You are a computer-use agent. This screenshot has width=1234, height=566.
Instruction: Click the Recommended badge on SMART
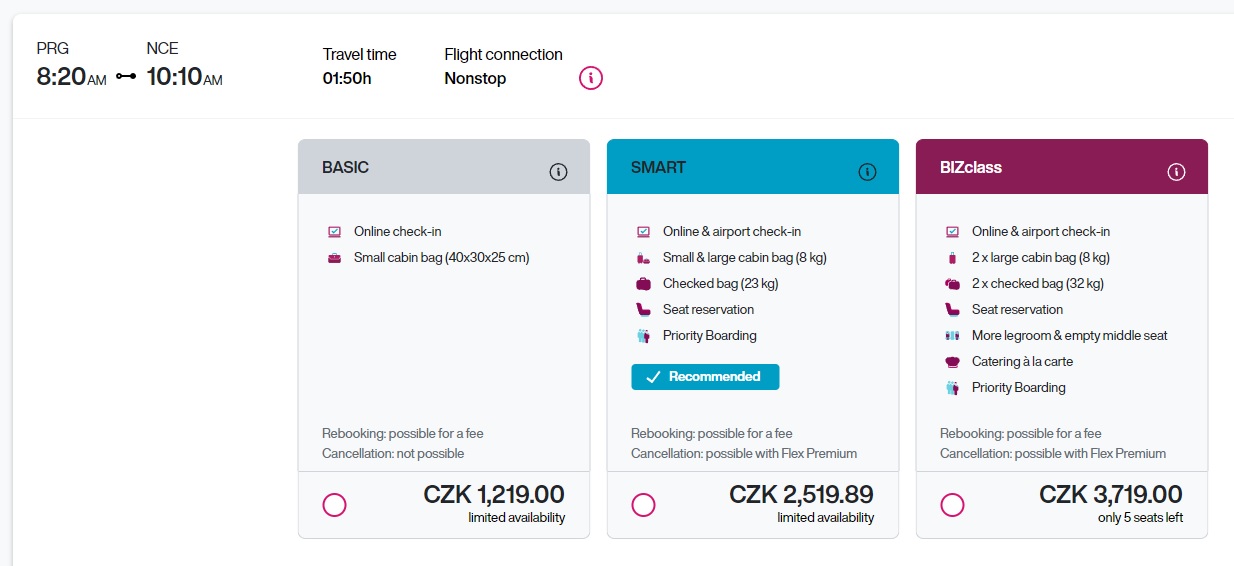click(x=705, y=377)
